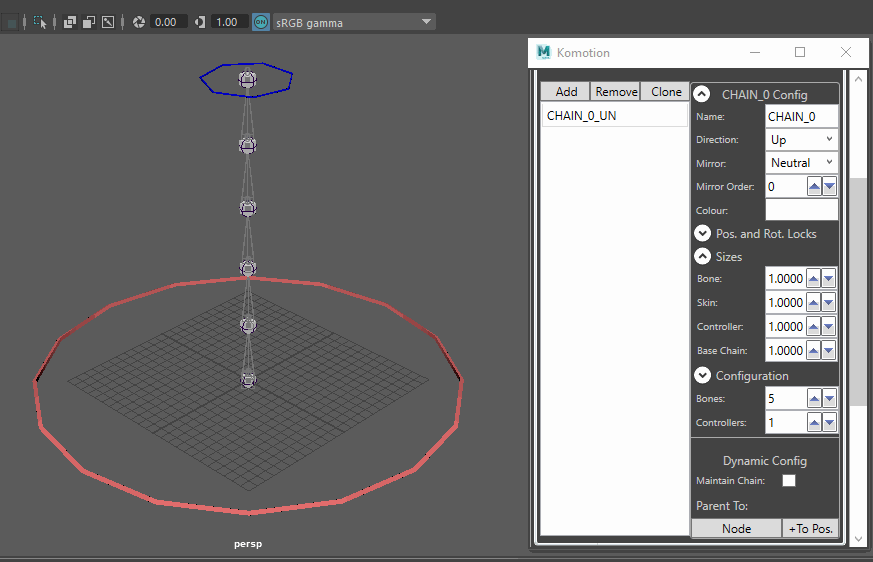Increase Controller size with up arrow
The height and width of the screenshot is (562, 873).
coord(813,326)
